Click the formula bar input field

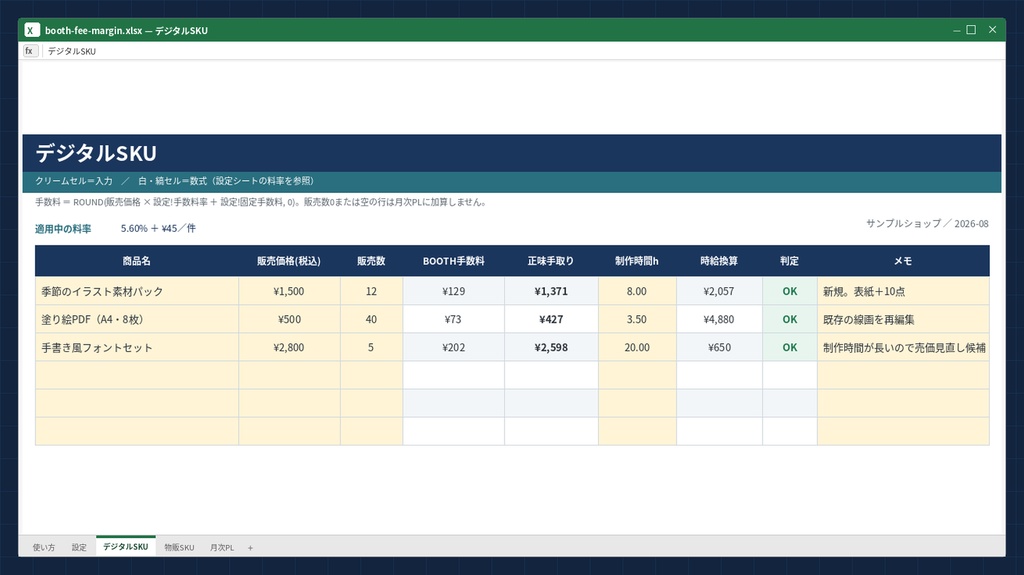coord(522,51)
